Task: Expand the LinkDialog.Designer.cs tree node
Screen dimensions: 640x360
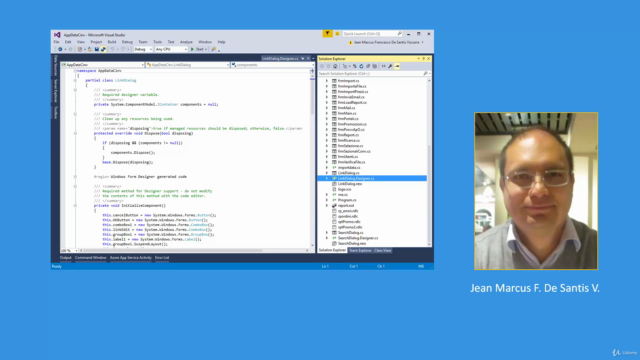Action: [327, 178]
